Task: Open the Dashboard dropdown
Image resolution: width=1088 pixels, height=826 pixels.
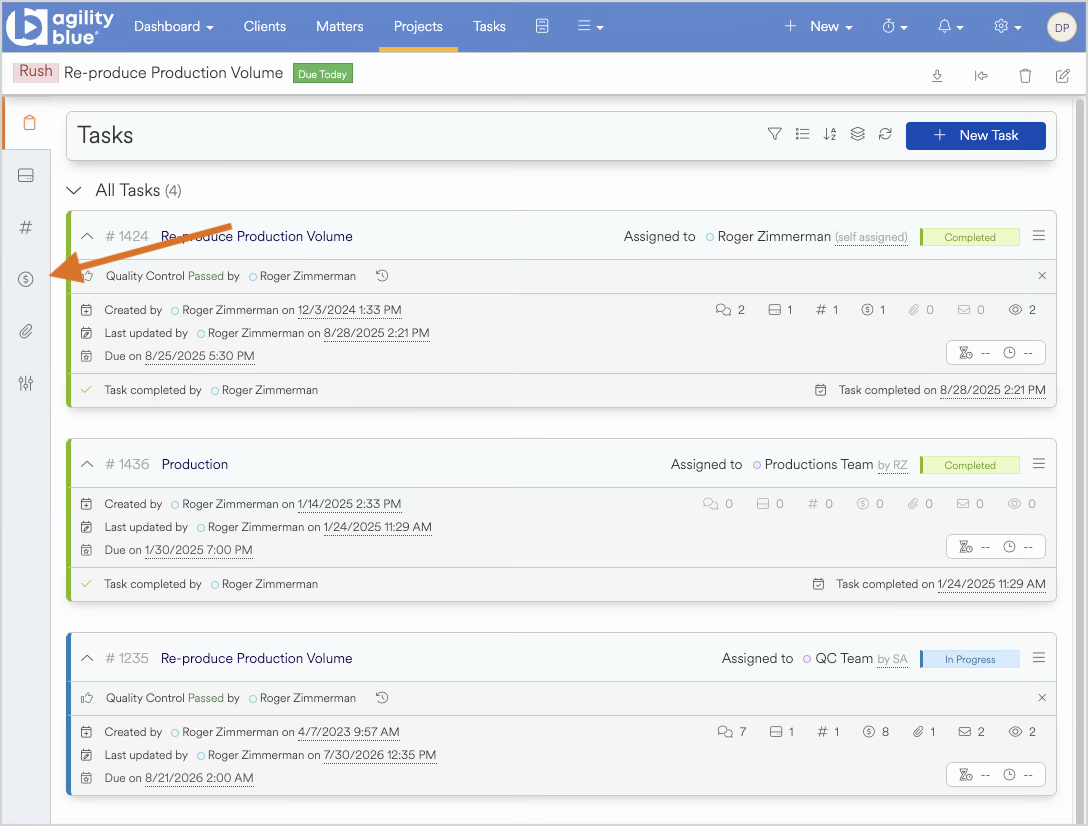Action: point(173,26)
